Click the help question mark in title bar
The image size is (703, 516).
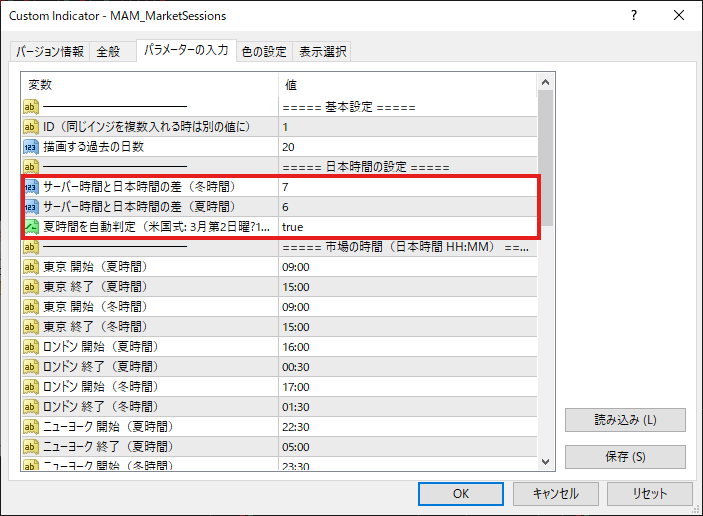pyautogui.click(x=634, y=15)
